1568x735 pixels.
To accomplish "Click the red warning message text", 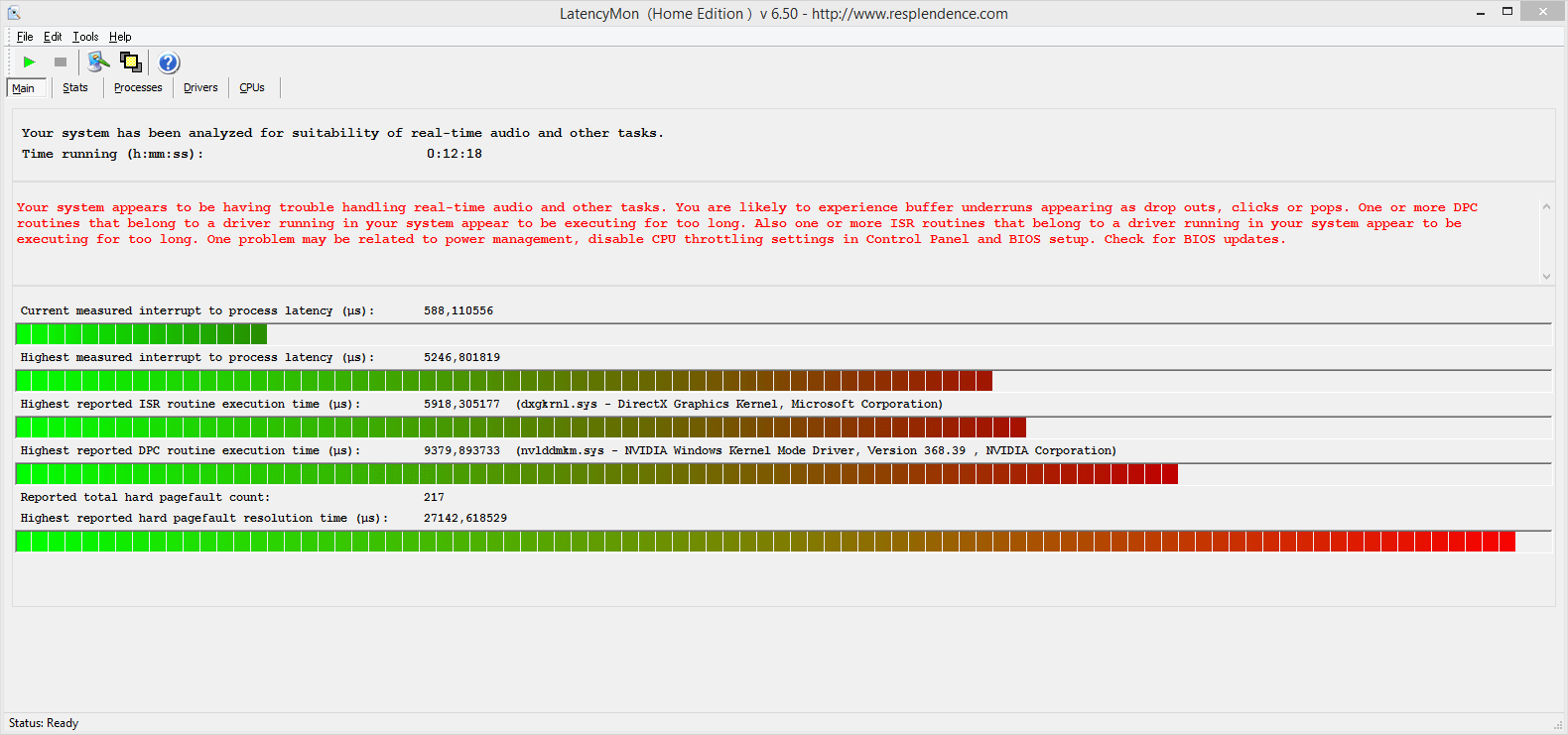I will (x=746, y=223).
